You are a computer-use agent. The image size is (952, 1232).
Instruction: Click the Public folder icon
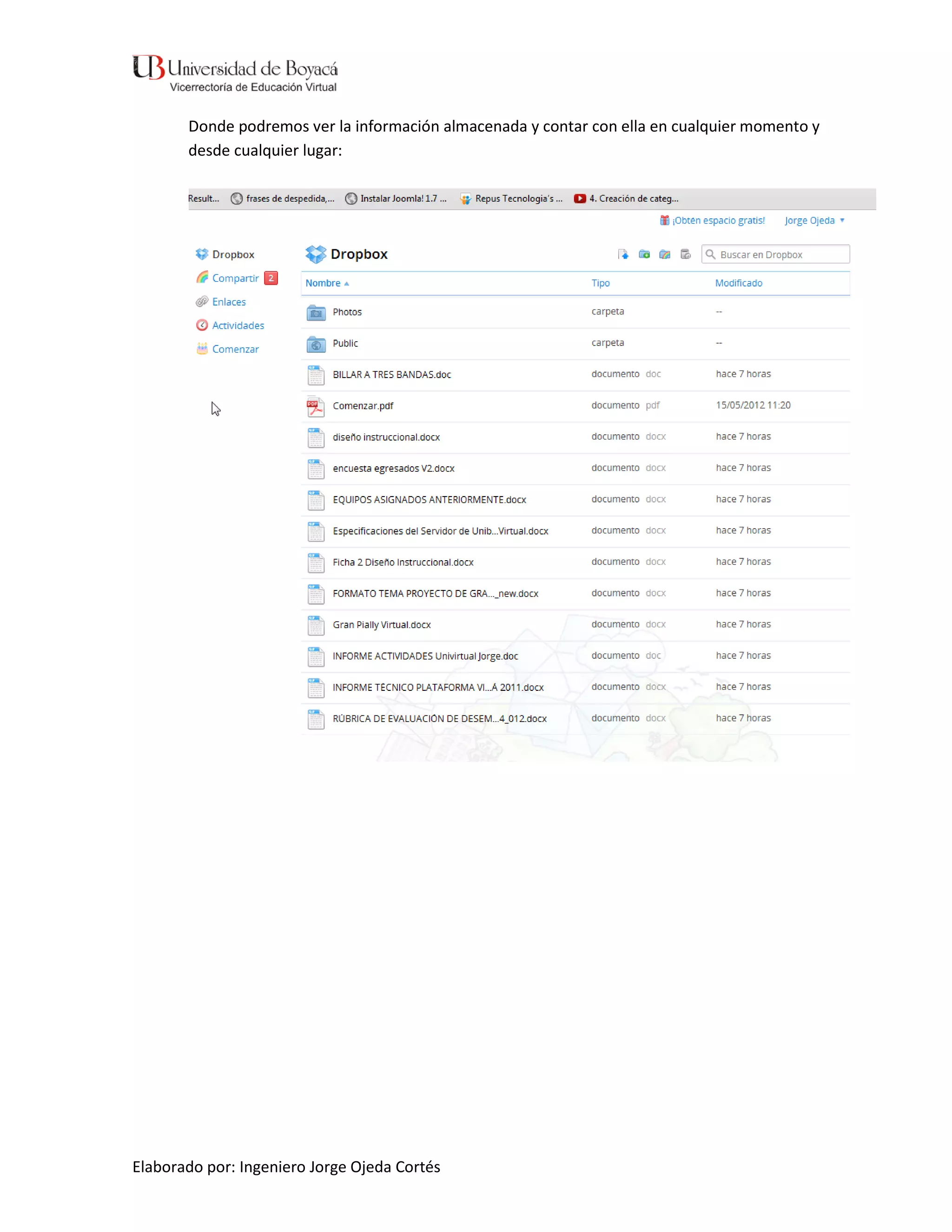pos(316,344)
